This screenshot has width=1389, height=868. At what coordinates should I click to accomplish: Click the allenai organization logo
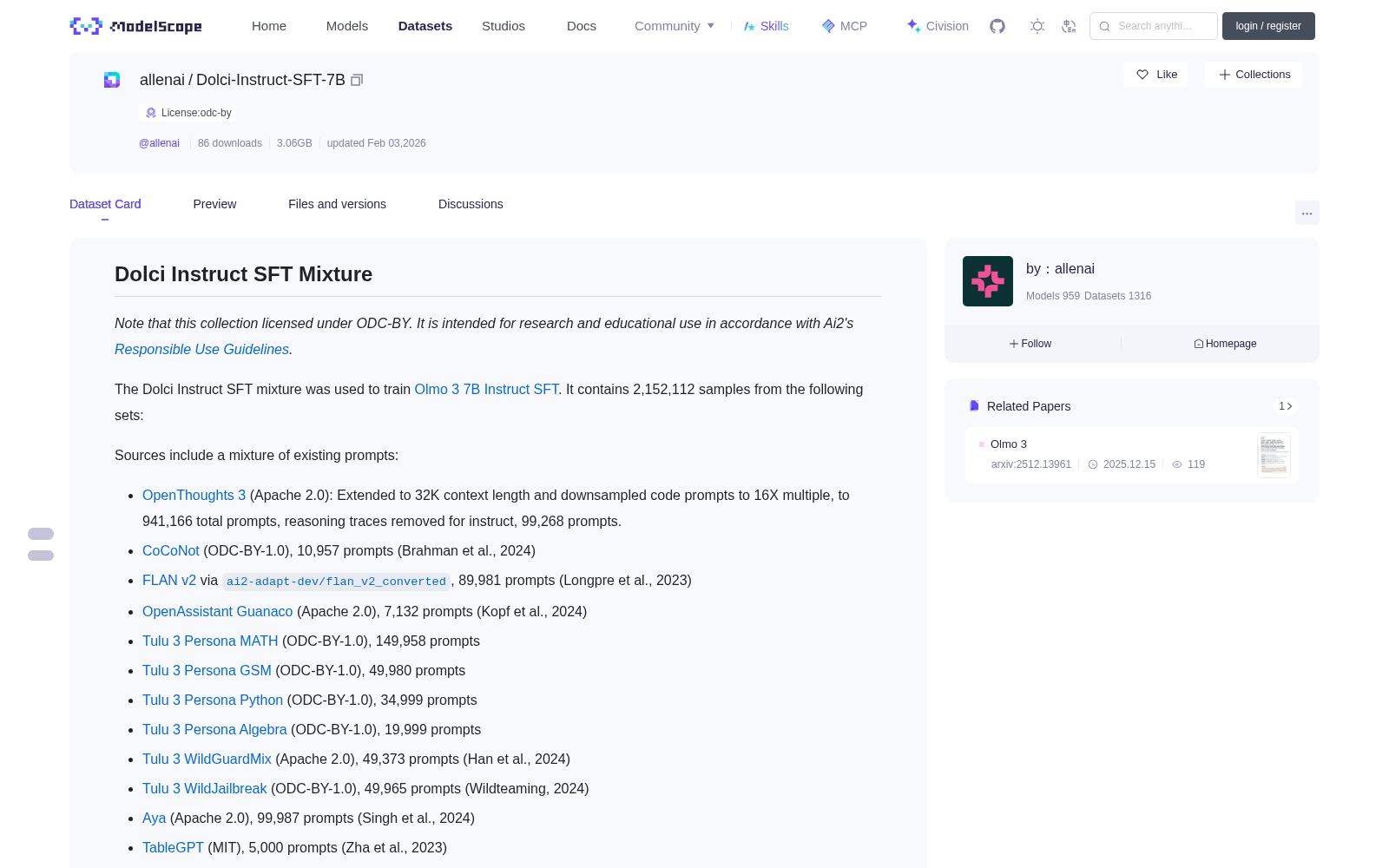coord(988,281)
